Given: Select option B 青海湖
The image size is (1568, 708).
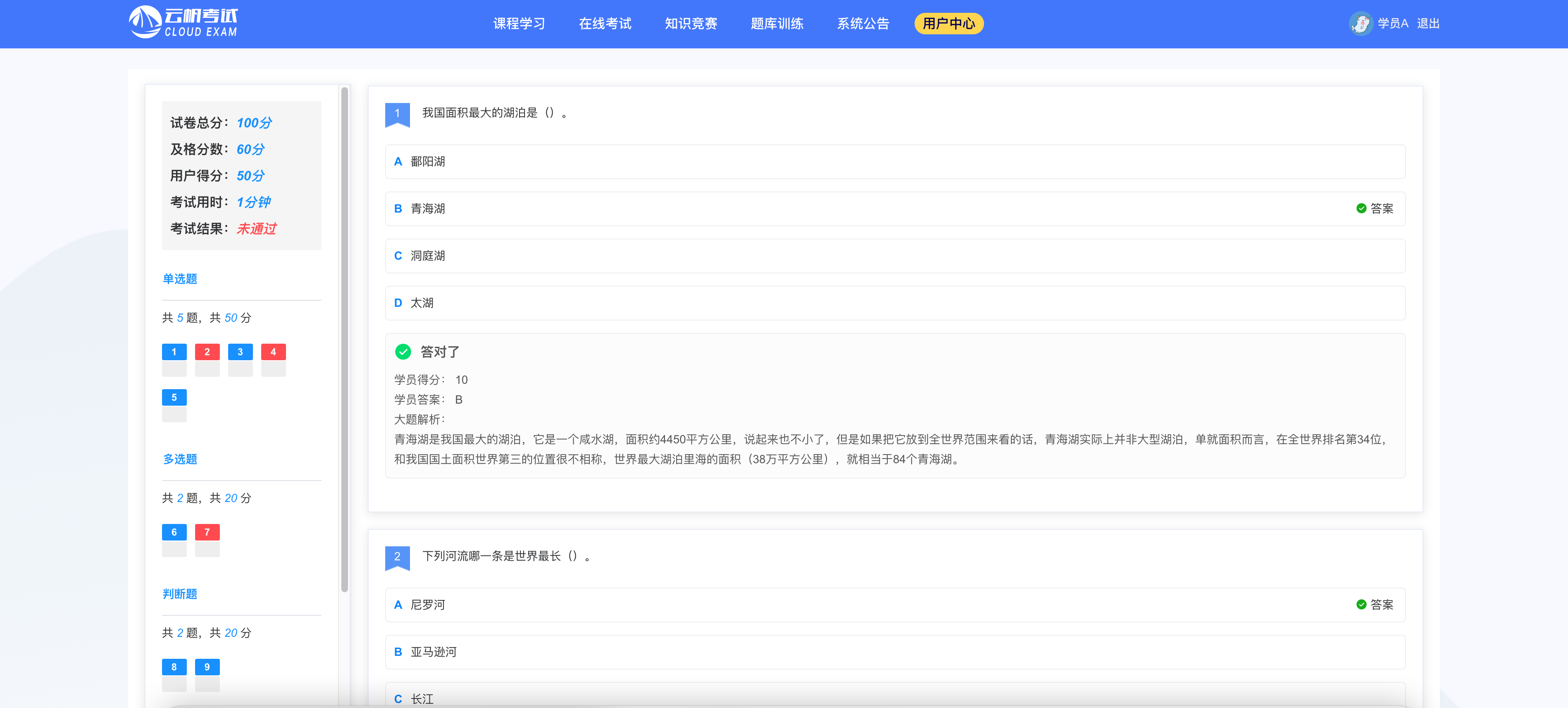Looking at the screenshot, I should tap(895, 208).
